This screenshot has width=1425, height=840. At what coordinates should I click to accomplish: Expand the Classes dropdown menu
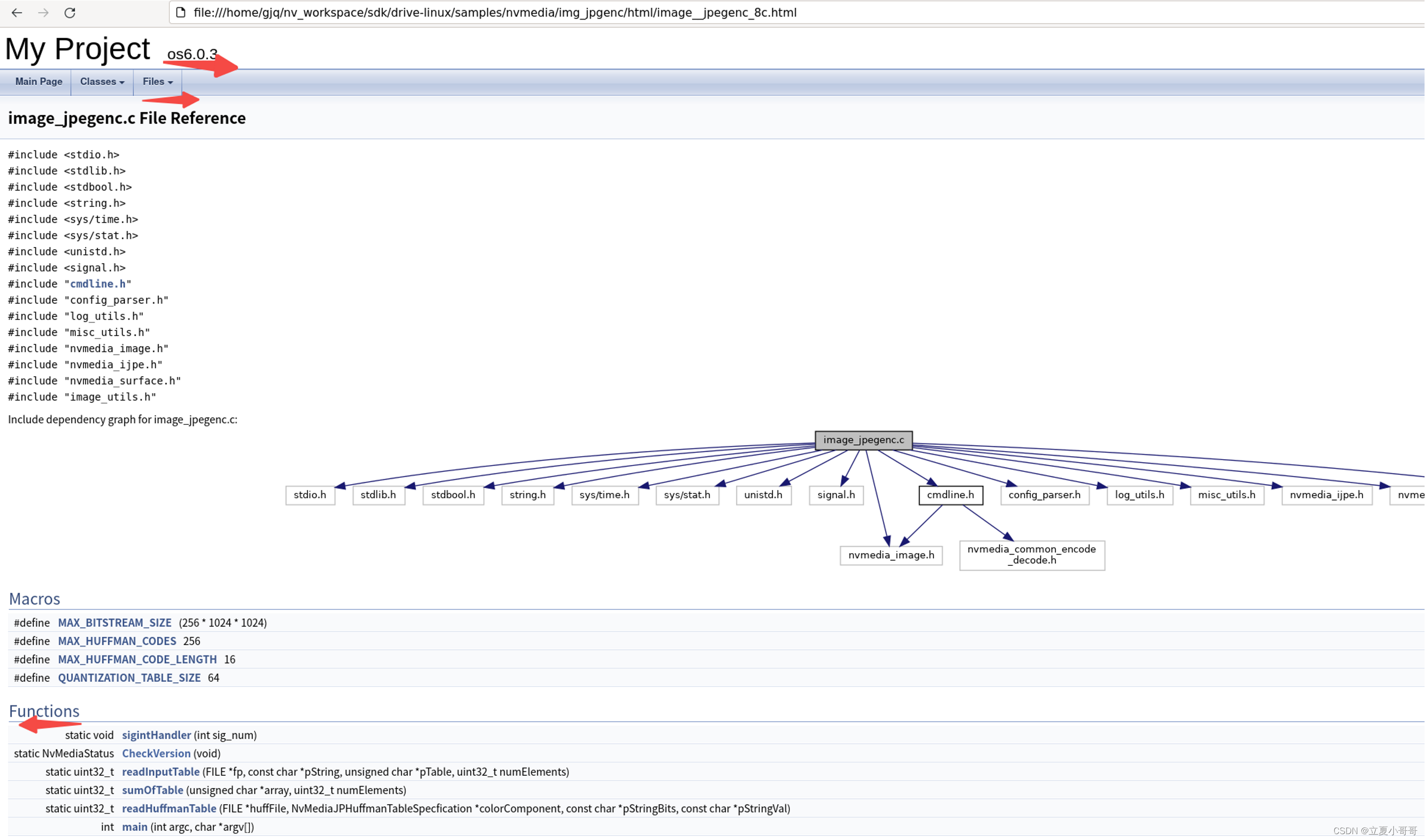(x=102, y=82)
